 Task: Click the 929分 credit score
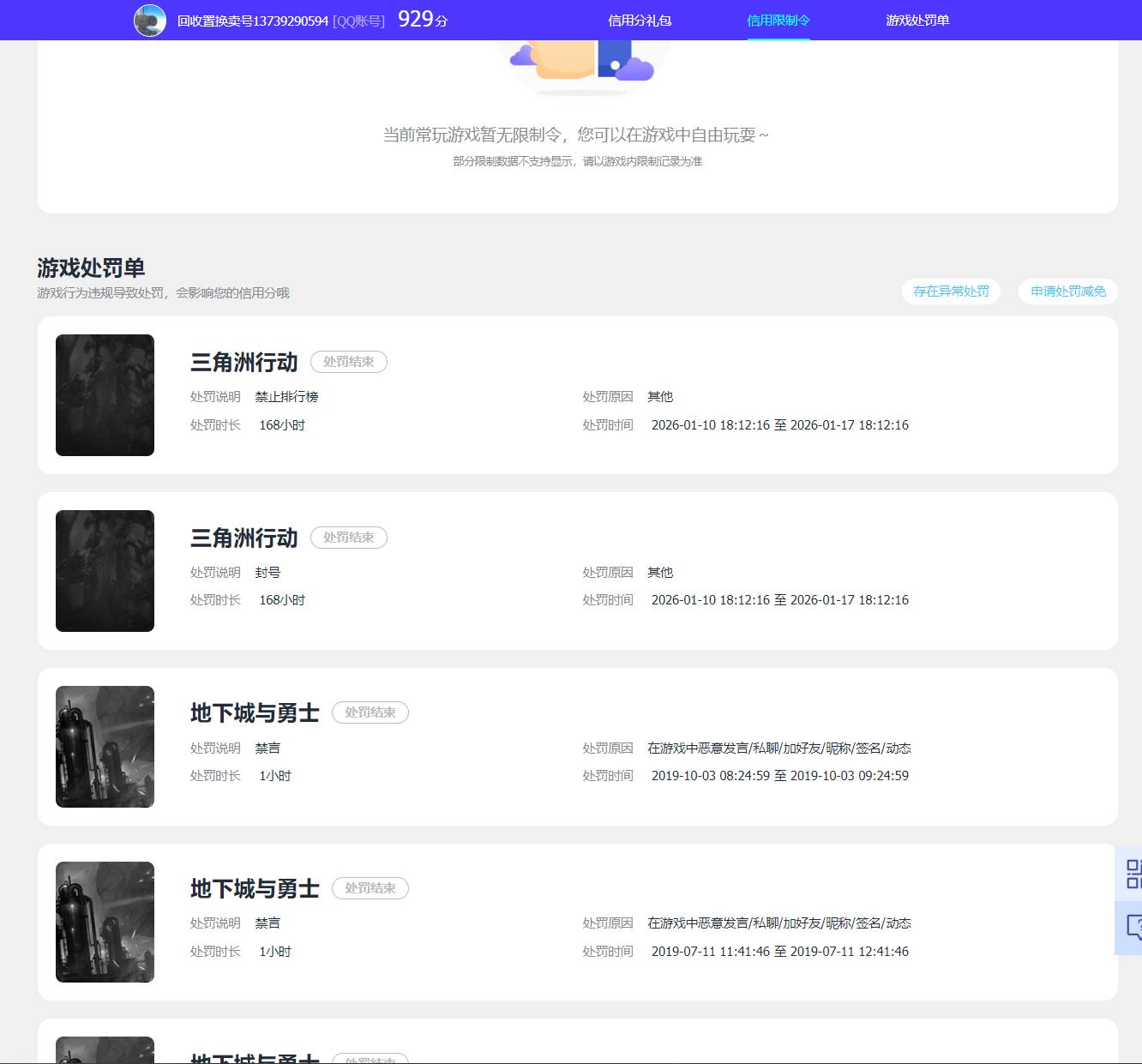pos(423,20)
